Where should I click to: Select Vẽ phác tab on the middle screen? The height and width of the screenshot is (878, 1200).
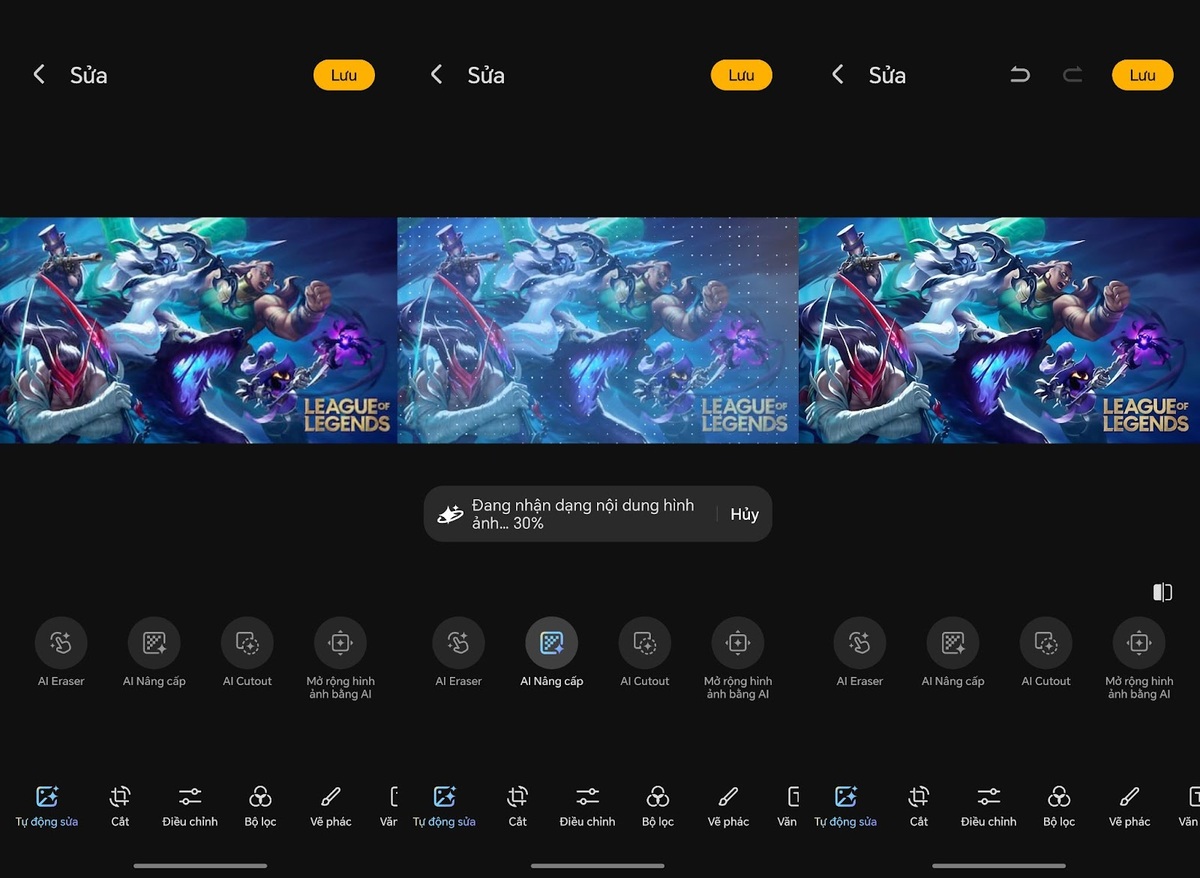click(728, 806)
